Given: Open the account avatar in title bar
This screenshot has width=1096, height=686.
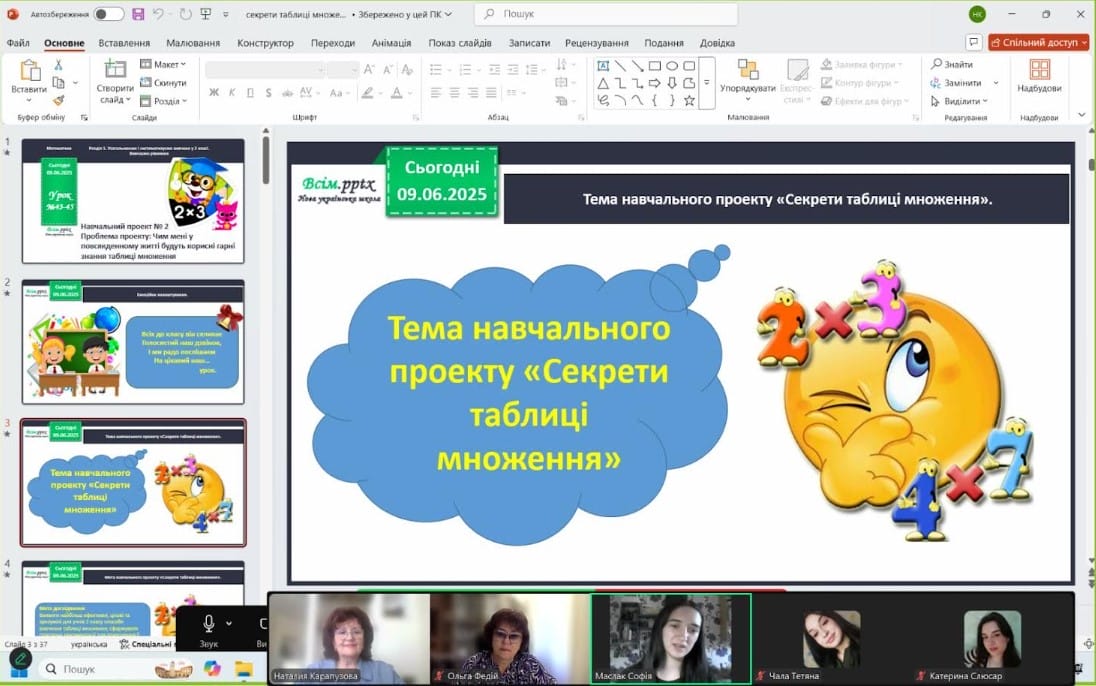Looking at the screenshot, I should (x=977, y=14).
